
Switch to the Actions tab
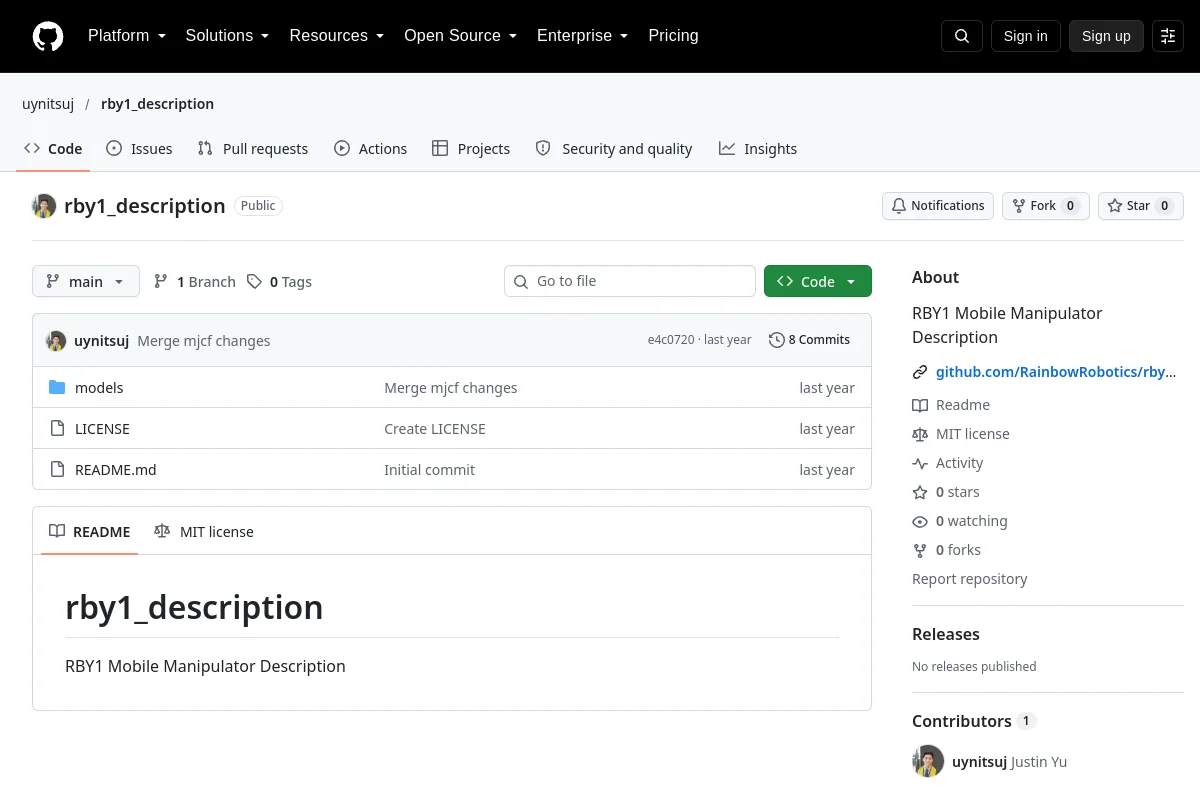371,149
